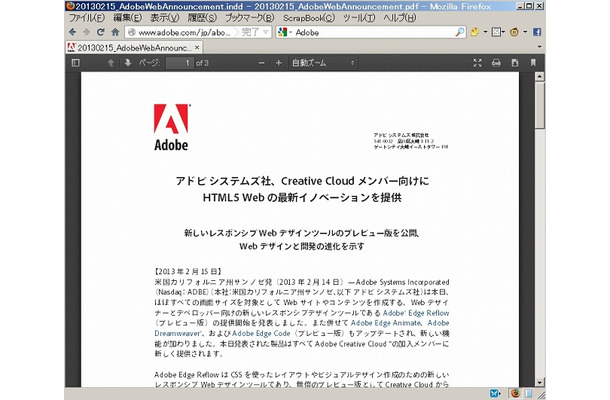The height and width of the screenshot is (400, 610).
Task: Open the home page
Action: coord(115,32)
